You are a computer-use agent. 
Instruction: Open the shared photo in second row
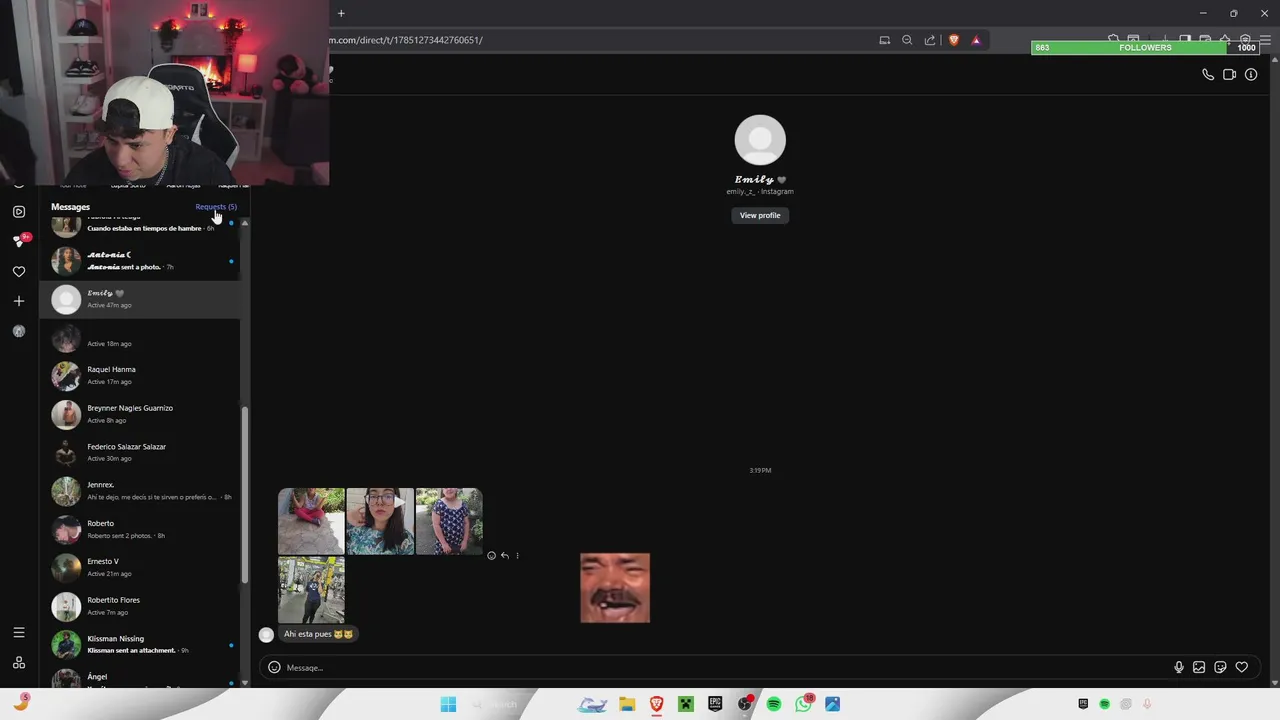(x=311, y=590)
